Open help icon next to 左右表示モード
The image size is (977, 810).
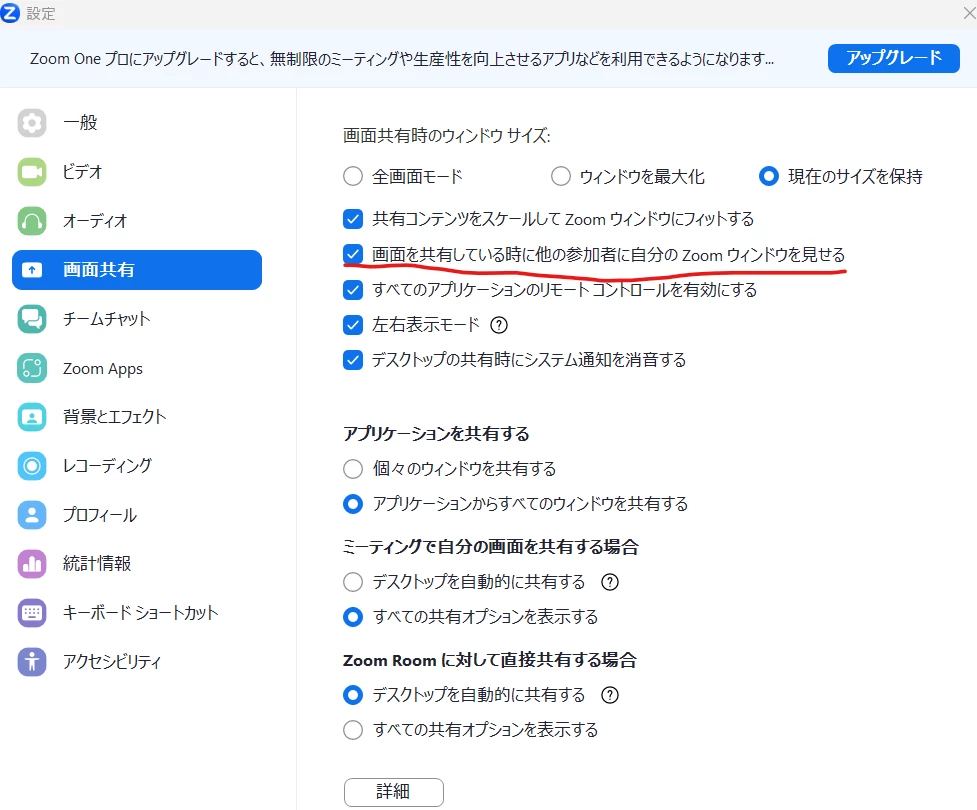tap(499, 325)
